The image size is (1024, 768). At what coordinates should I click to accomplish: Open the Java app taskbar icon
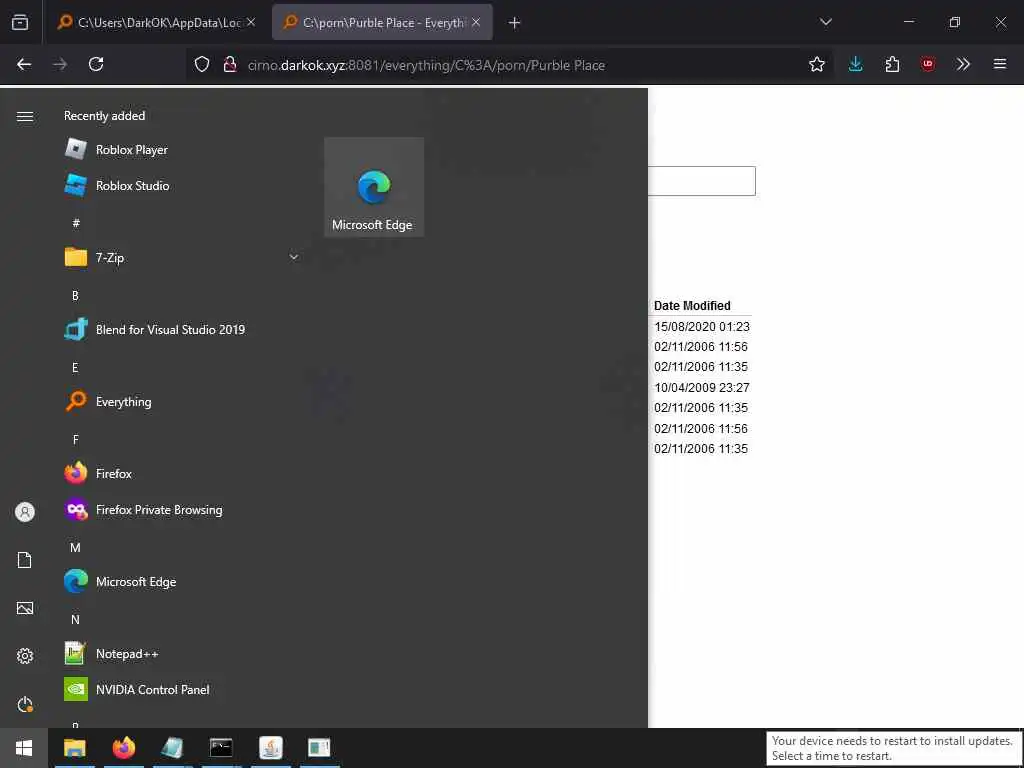270,748
